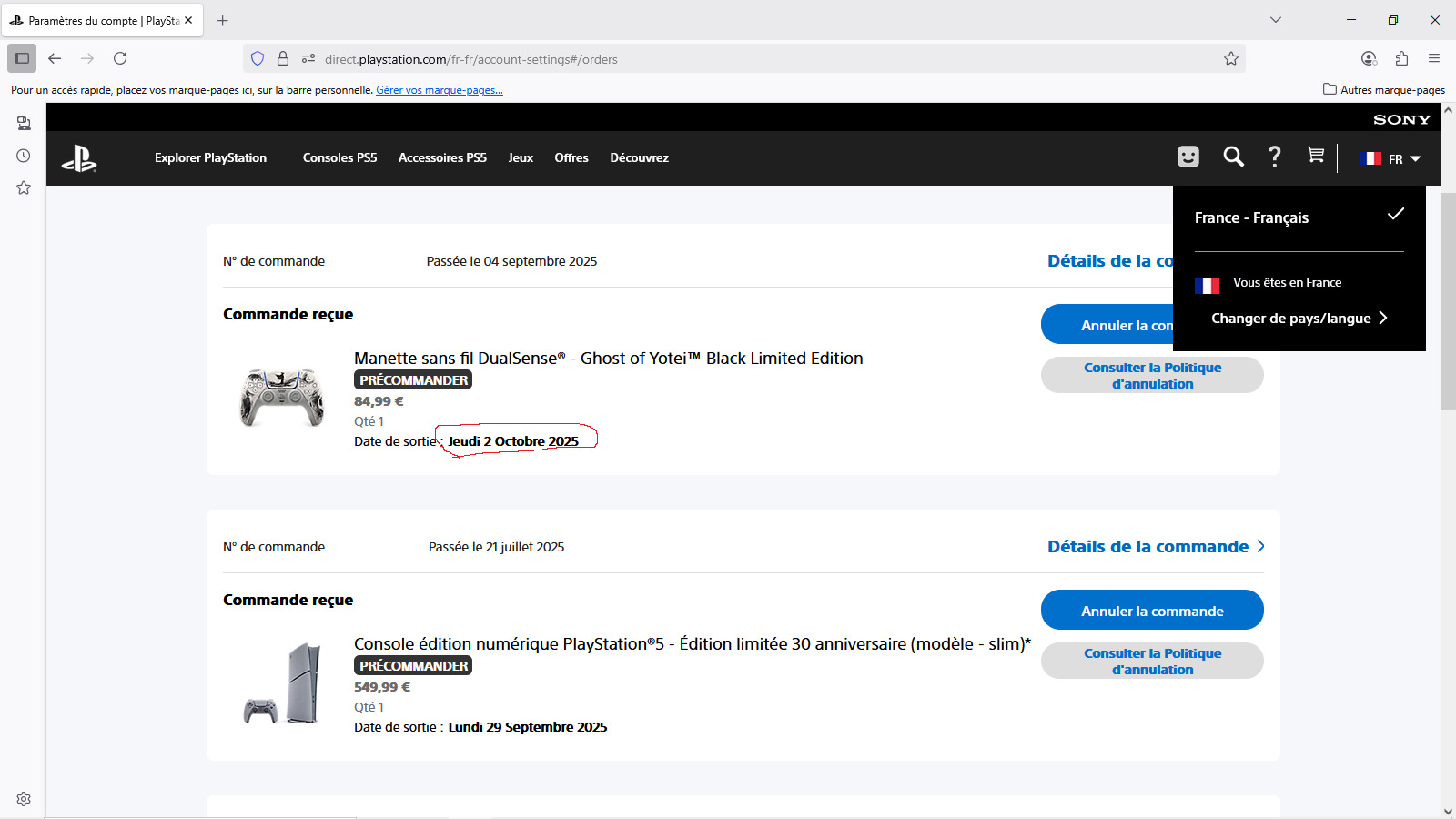Click the Manette sans fil DualSense product title

608,359
